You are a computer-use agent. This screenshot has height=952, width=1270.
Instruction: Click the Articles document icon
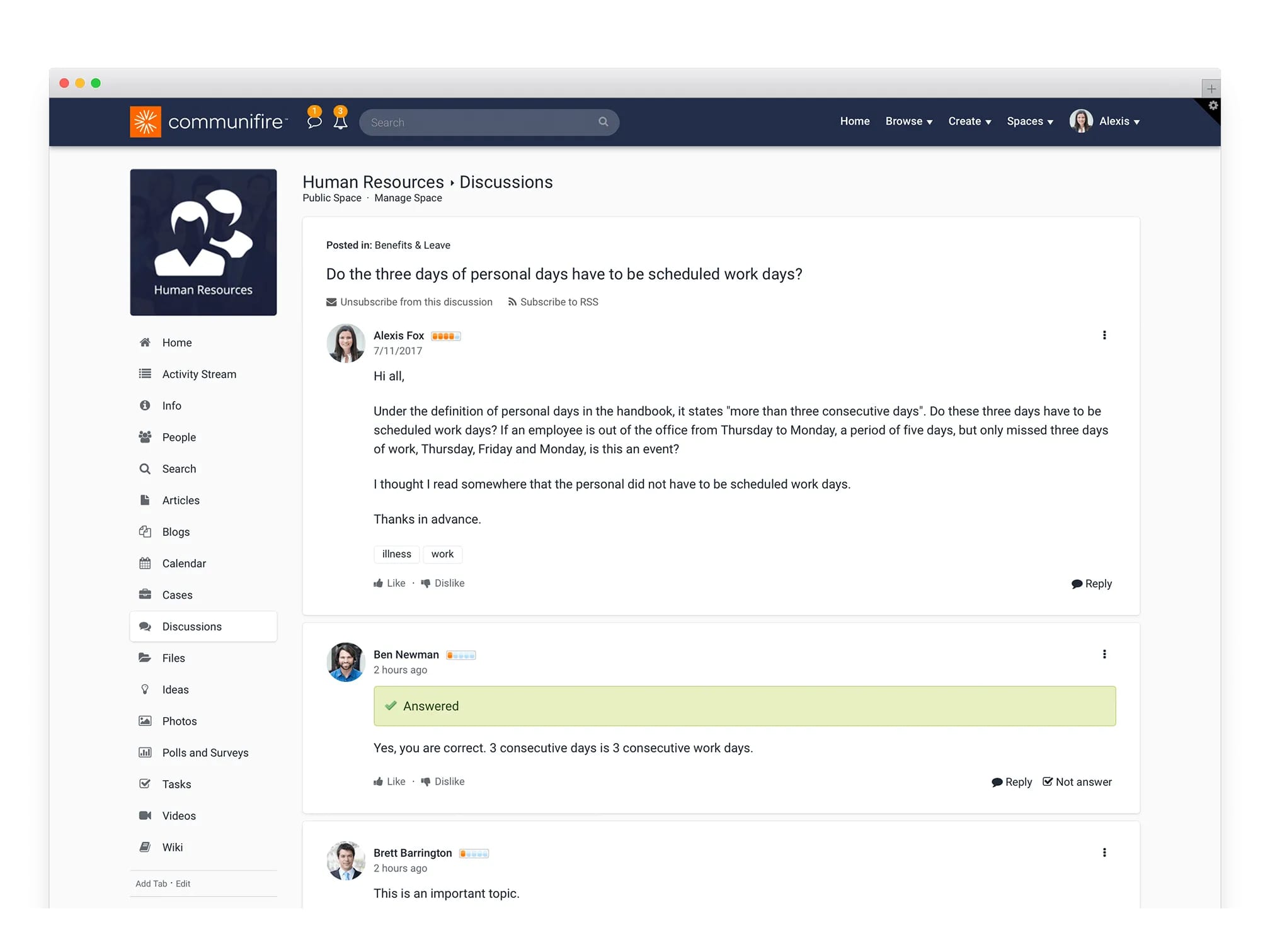point(145,501)
